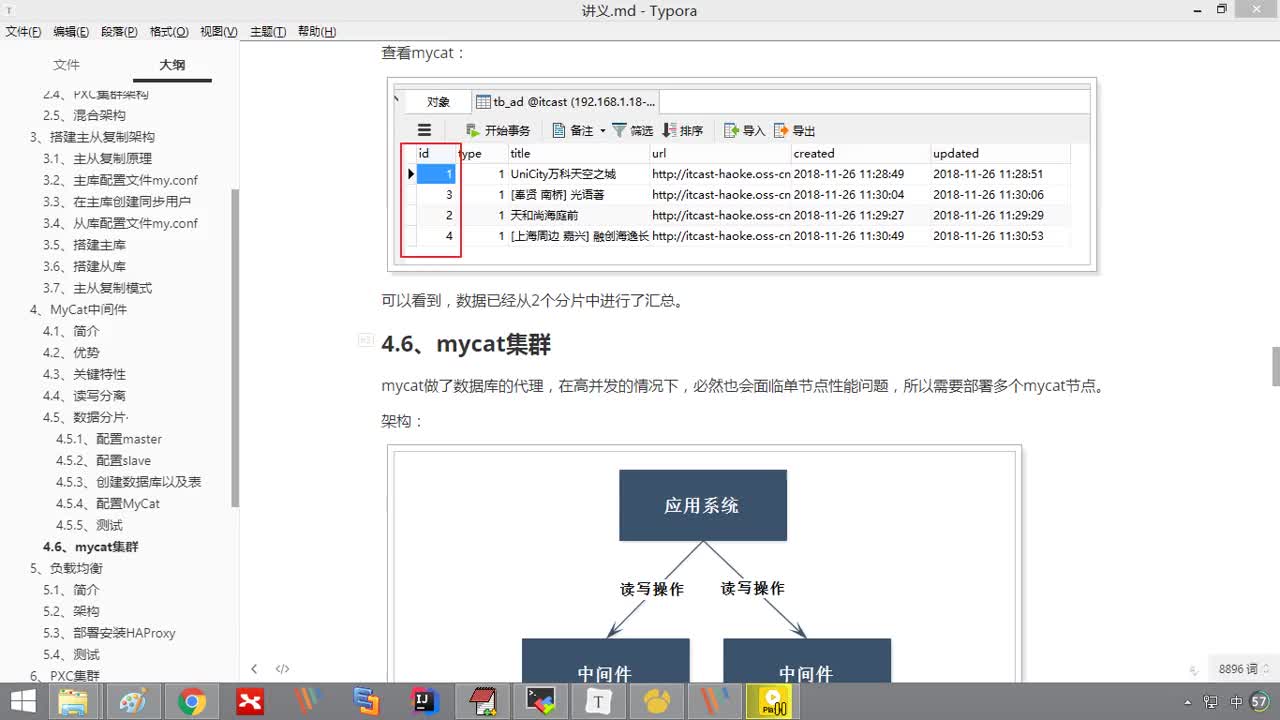Select outline entry 3.4、从库配置文件my.conf
Viewport: 1280px width, 720px height.
click(x=120, y=223)
